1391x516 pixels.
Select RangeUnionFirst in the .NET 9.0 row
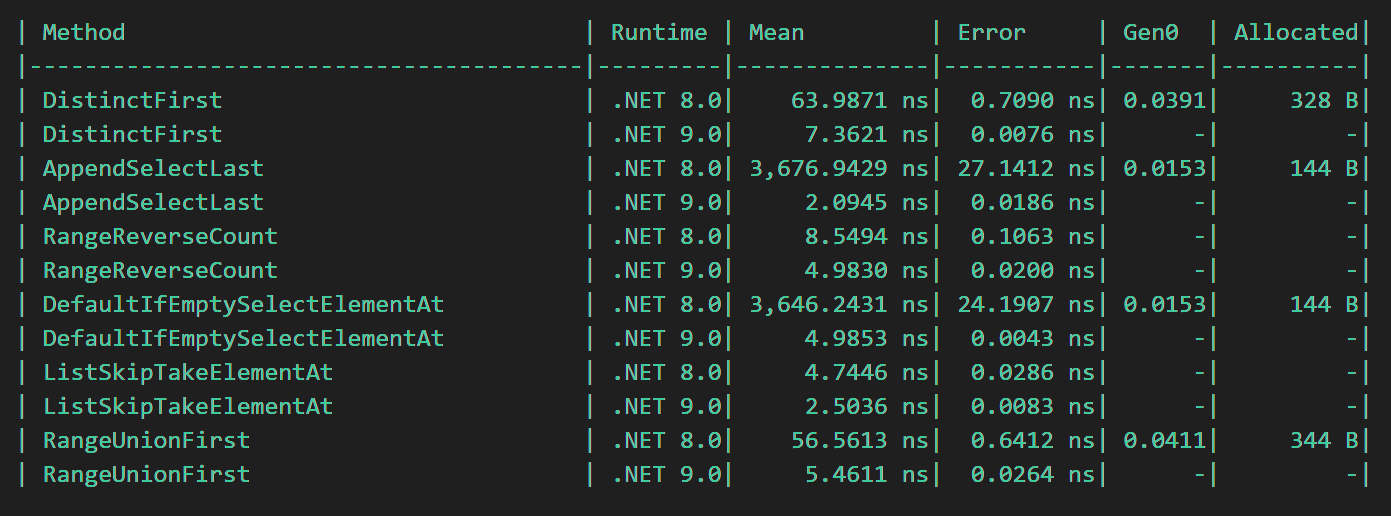[x=146, y=474]
